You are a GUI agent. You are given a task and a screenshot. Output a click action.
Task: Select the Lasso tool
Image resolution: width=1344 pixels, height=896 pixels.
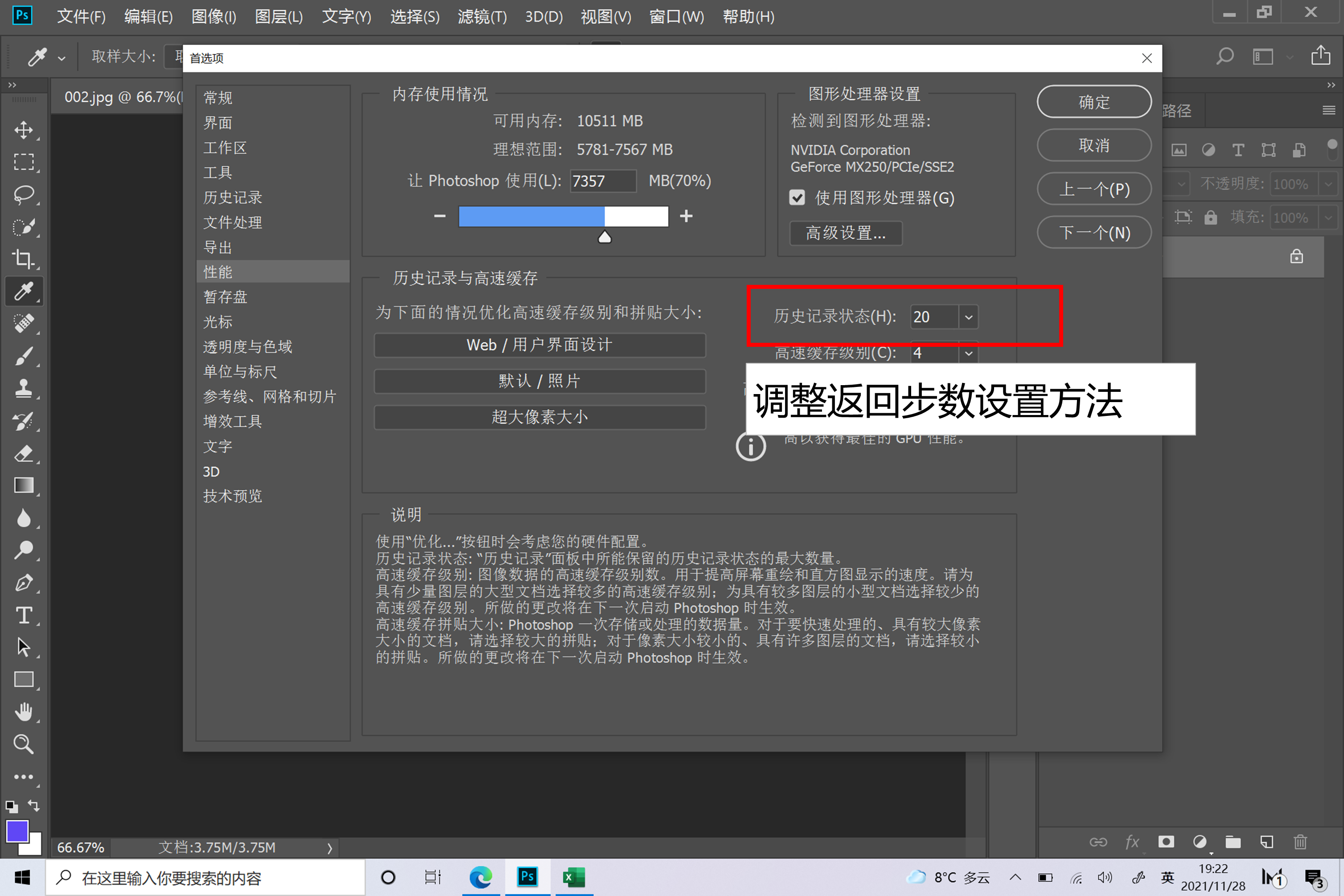pos(24,195)
